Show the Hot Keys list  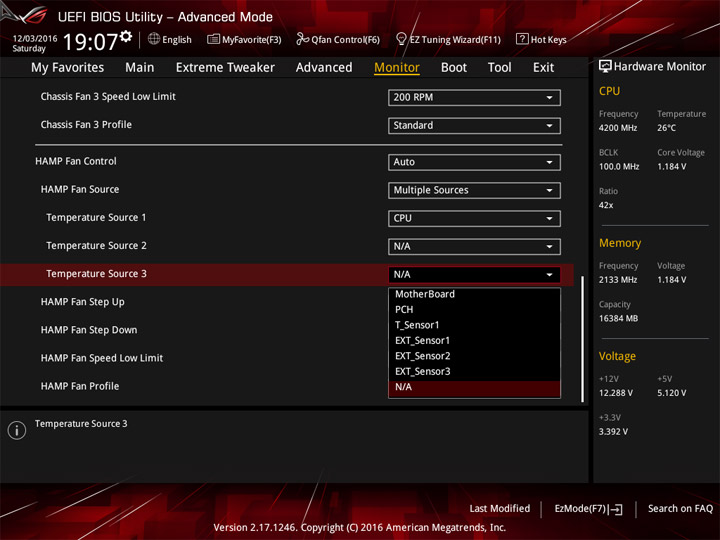pyautogui.click(x=541, y=39)
